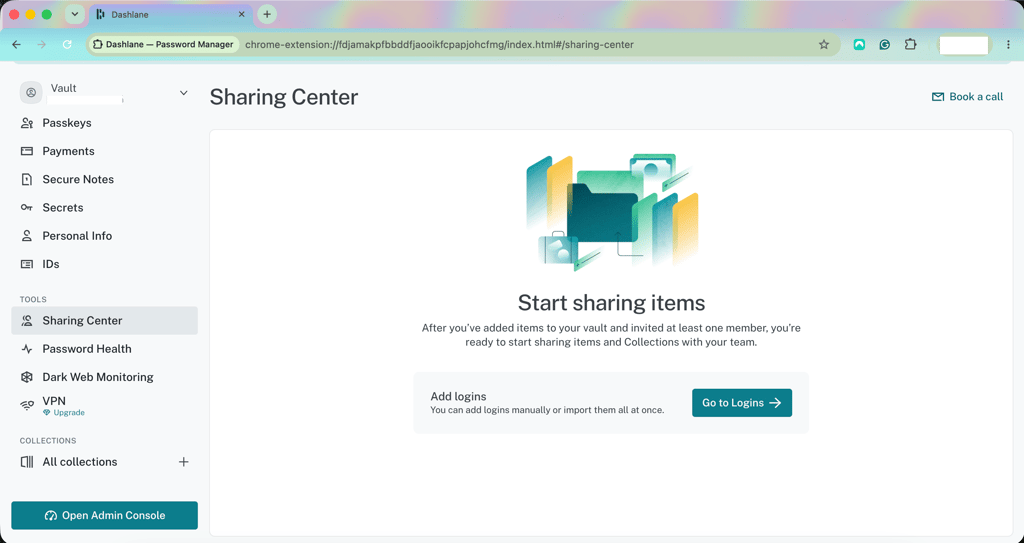Expand the Vault account dropdown chevron

(x=184, y=93)
